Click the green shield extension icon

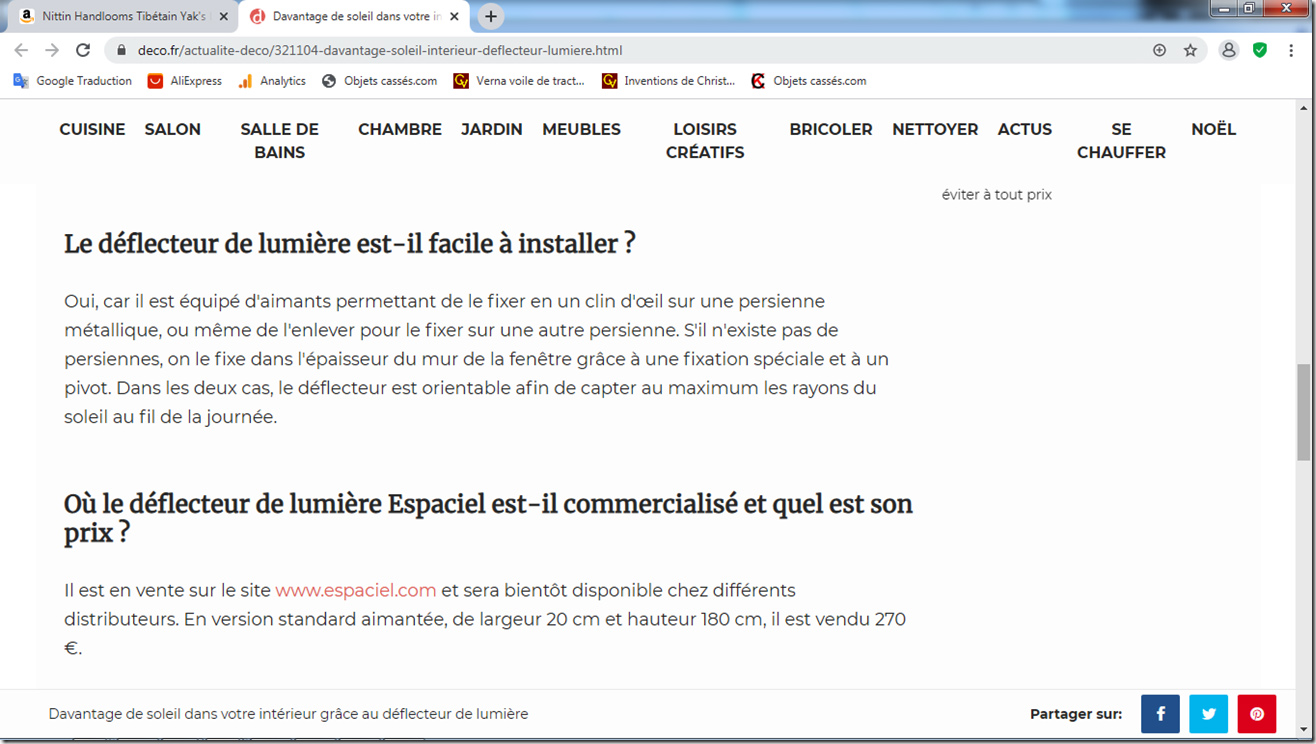point(1260,50)
